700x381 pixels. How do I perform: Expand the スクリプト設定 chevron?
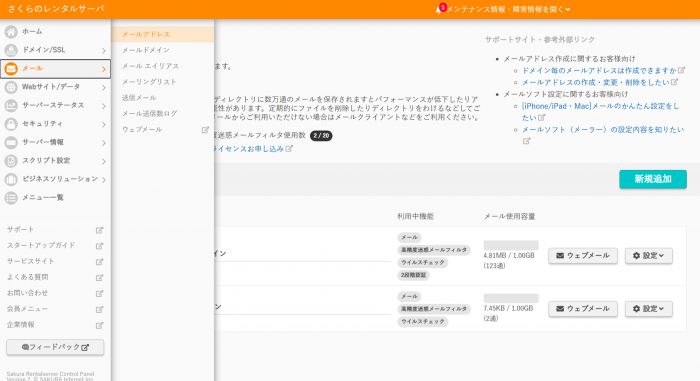click(x=103, y=161)
